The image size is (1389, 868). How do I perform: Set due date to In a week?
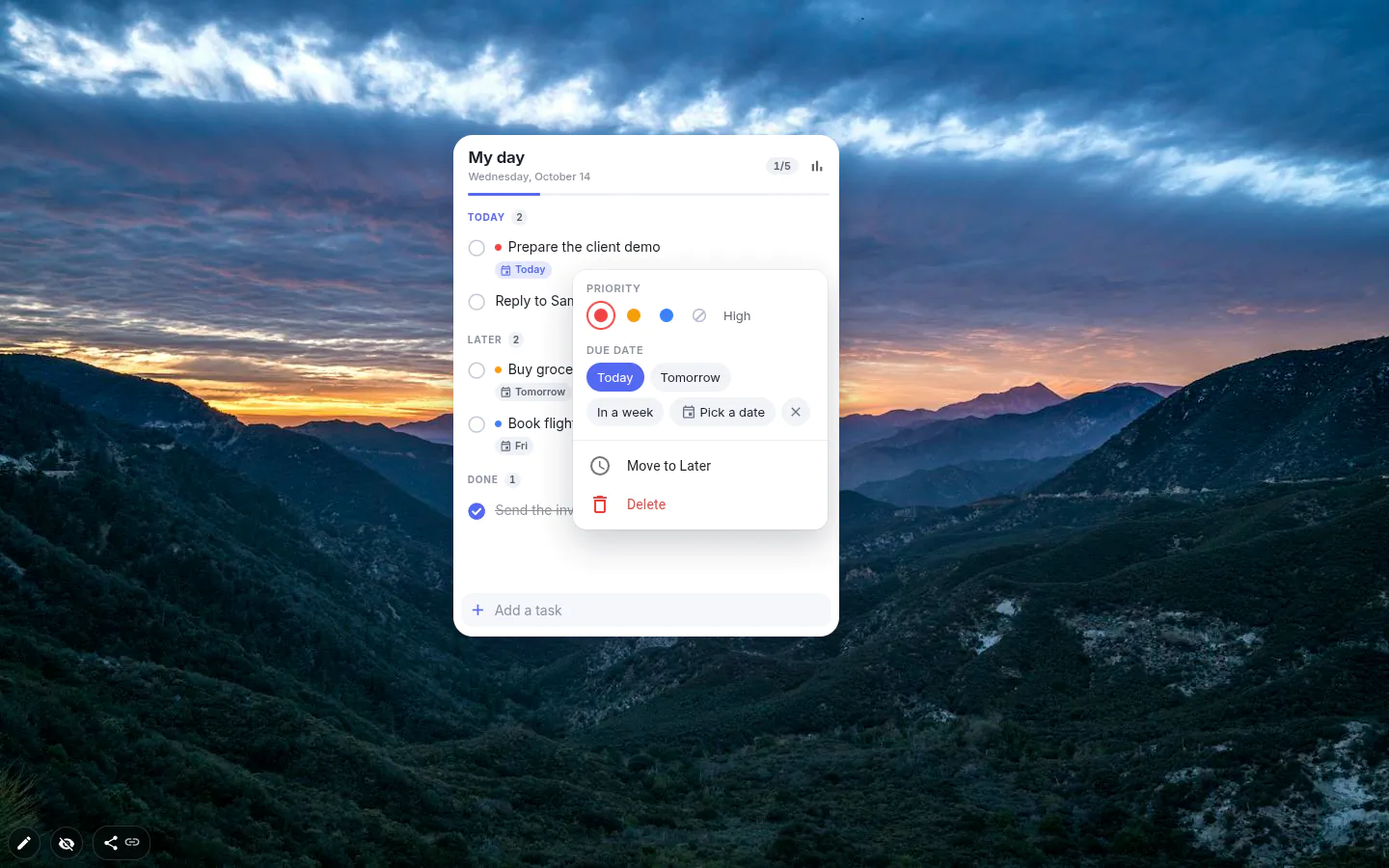click(x=625, y=412)
